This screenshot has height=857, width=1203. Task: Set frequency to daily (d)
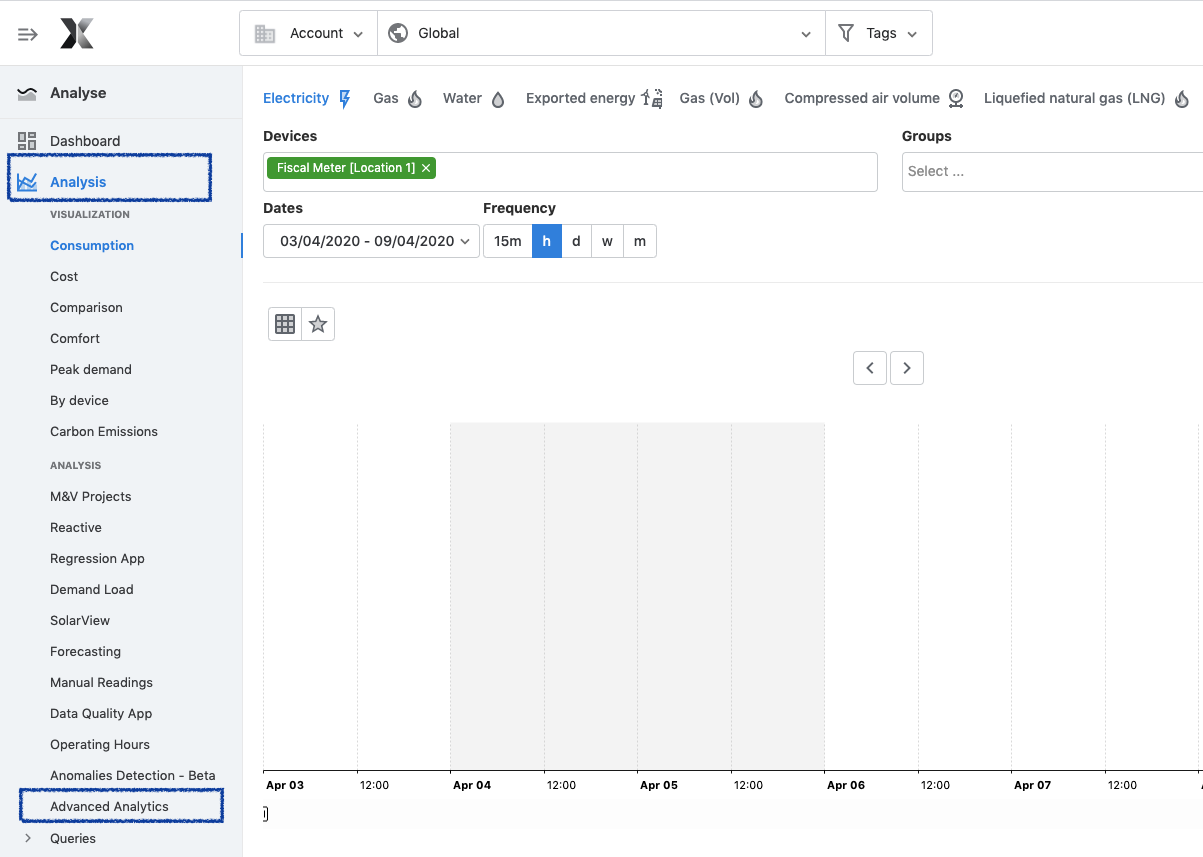tap(576, 241)
